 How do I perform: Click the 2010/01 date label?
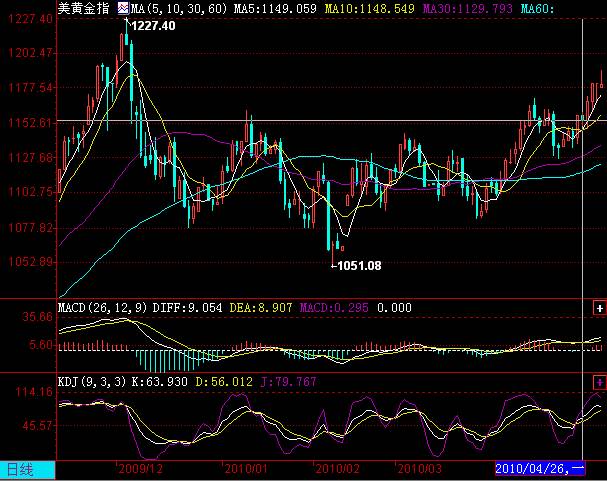pyautogui.click(x=246, y=469)
